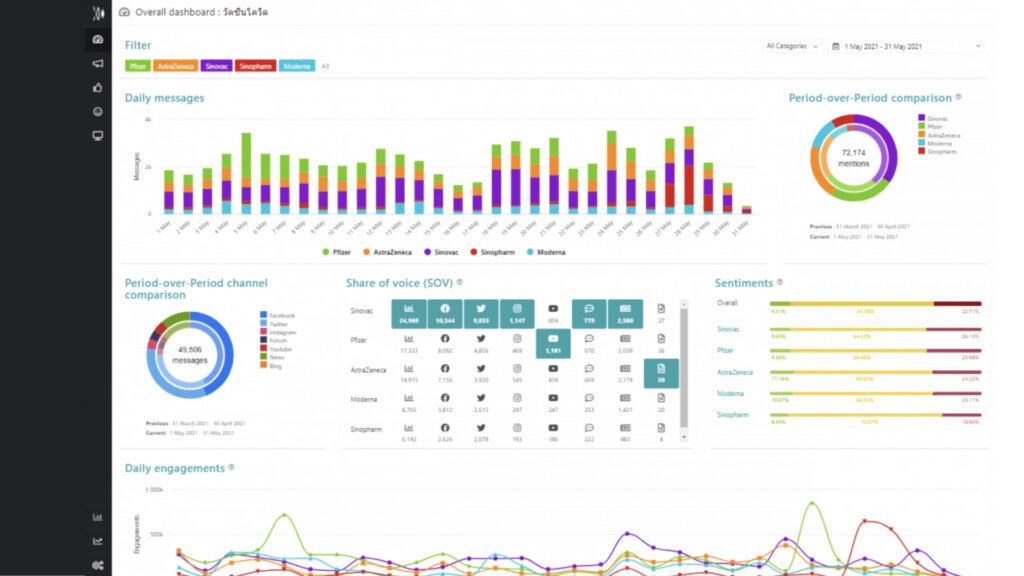Viewport: 1024px width, 576px height.
Task: Select the Sinovac filter tag
Action: (216, 66)
